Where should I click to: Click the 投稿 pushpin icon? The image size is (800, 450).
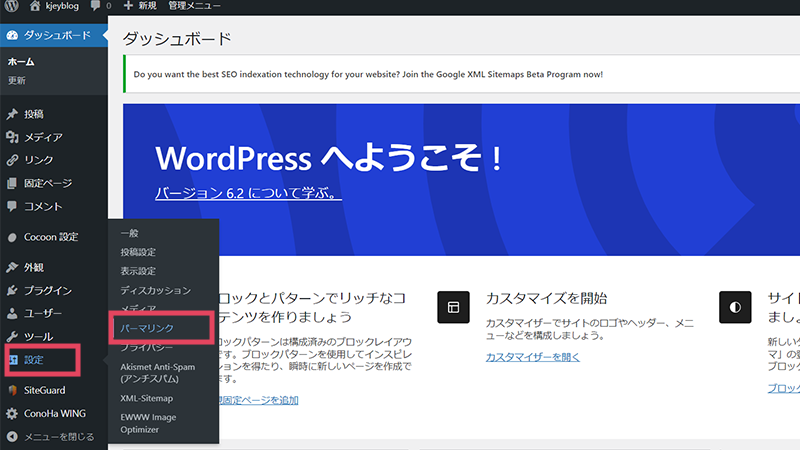point(12,114)
